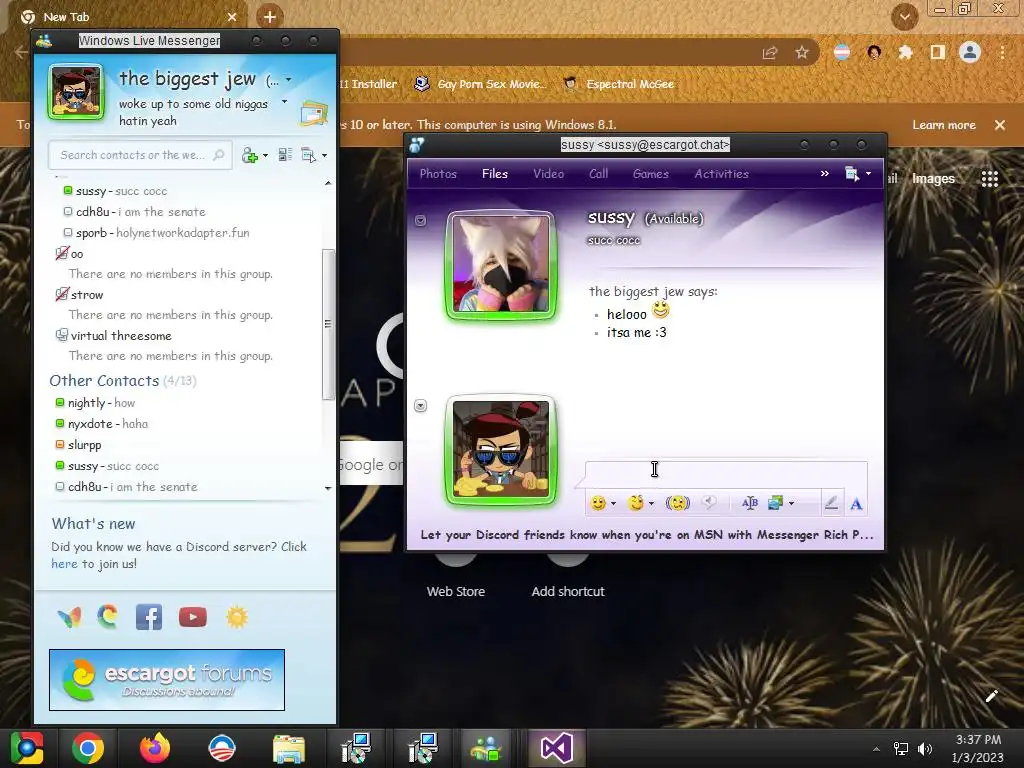Click the escargot forums banner
1024x768 pixels.
(x=167, y=680)
